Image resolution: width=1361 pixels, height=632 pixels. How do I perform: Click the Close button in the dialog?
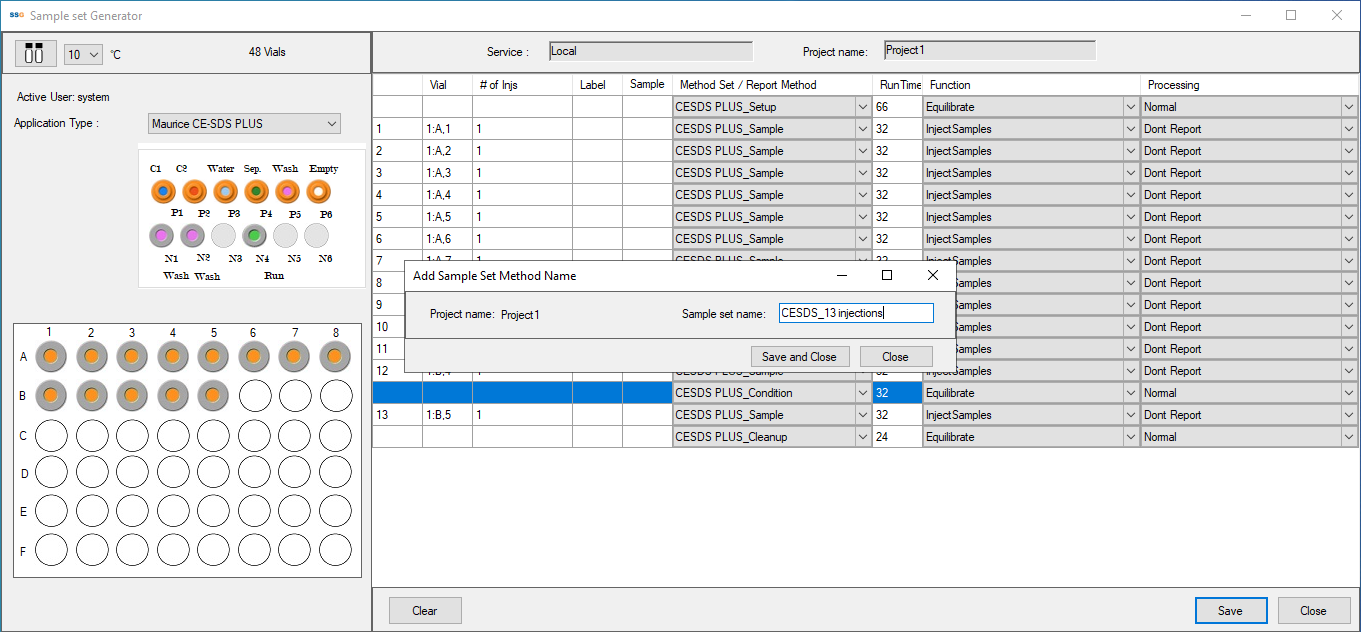tap(896, 357)
